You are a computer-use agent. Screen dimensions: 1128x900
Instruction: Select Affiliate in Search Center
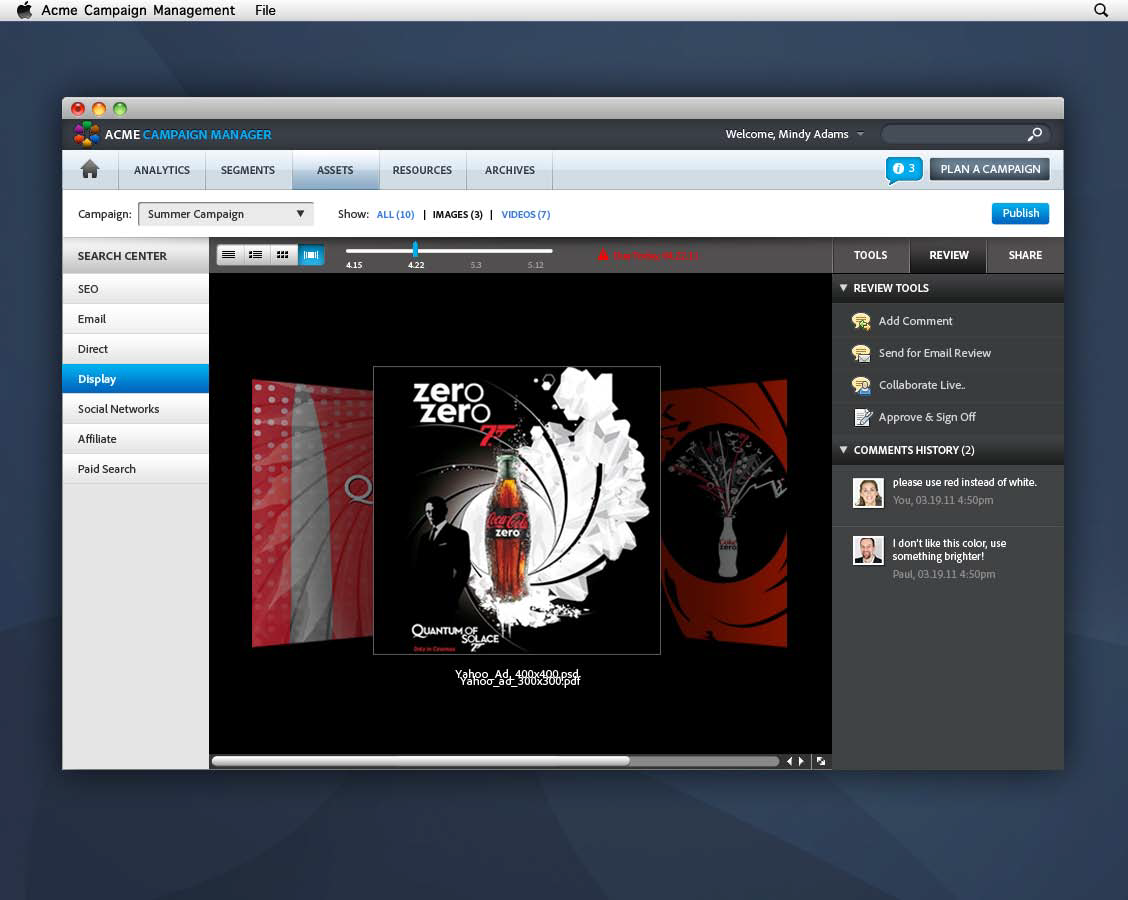pyautogui.click(x=136, y=439)
